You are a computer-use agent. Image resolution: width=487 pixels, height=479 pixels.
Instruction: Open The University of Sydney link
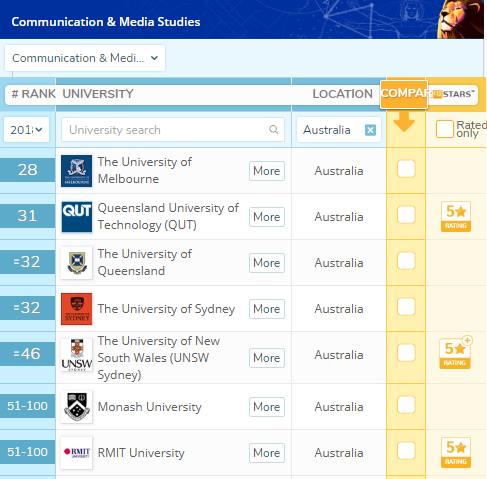[x=166, y=309]
